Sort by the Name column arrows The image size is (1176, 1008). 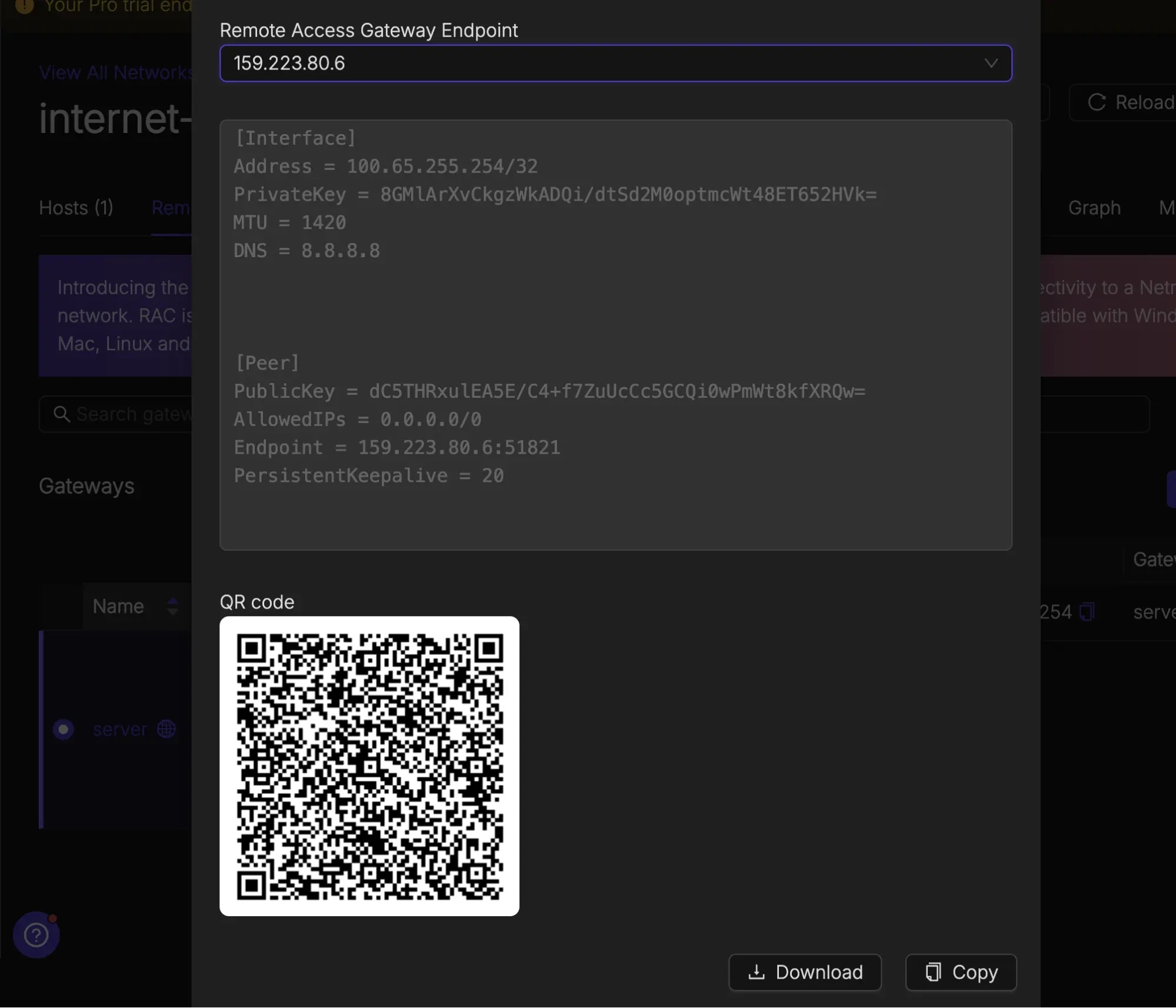click(x=172, y=606)
